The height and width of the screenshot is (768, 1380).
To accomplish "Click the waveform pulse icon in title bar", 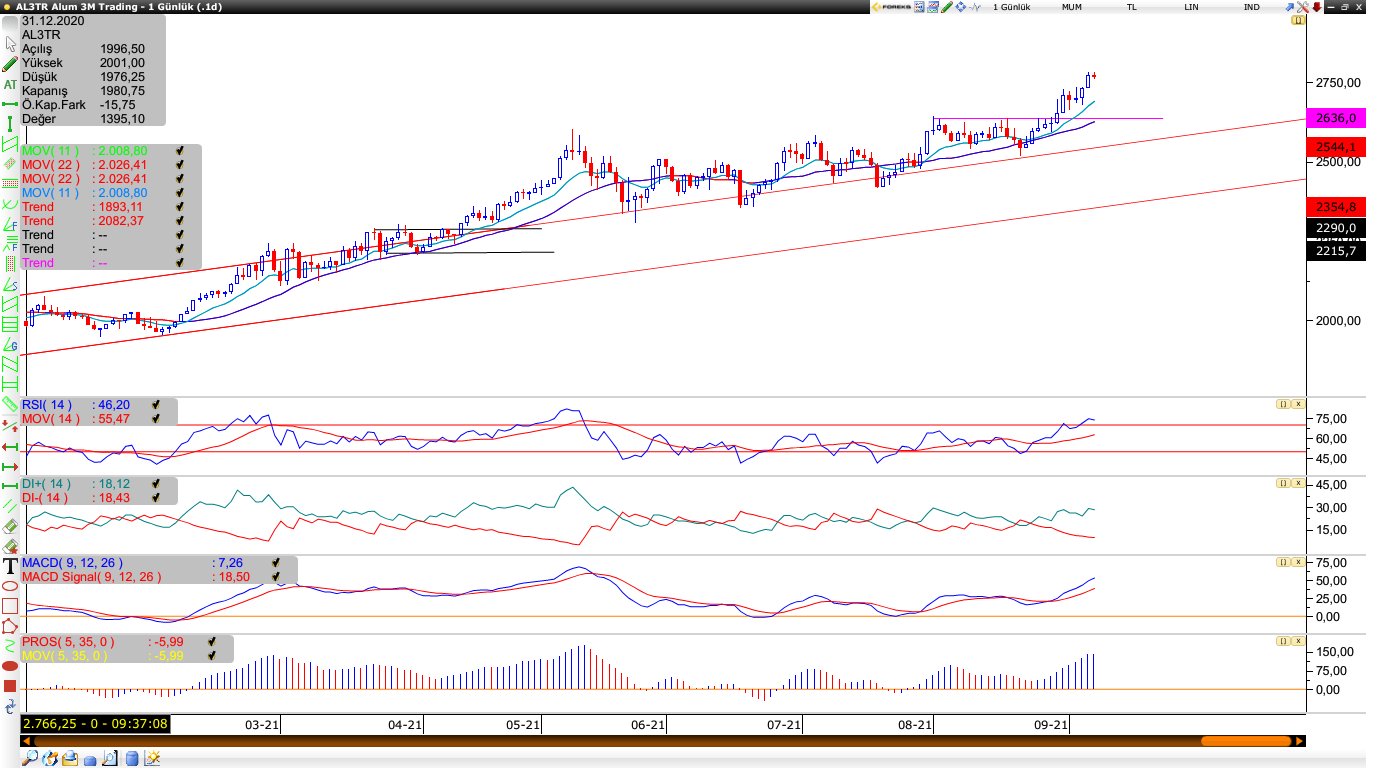I will [x=975, y=7].
